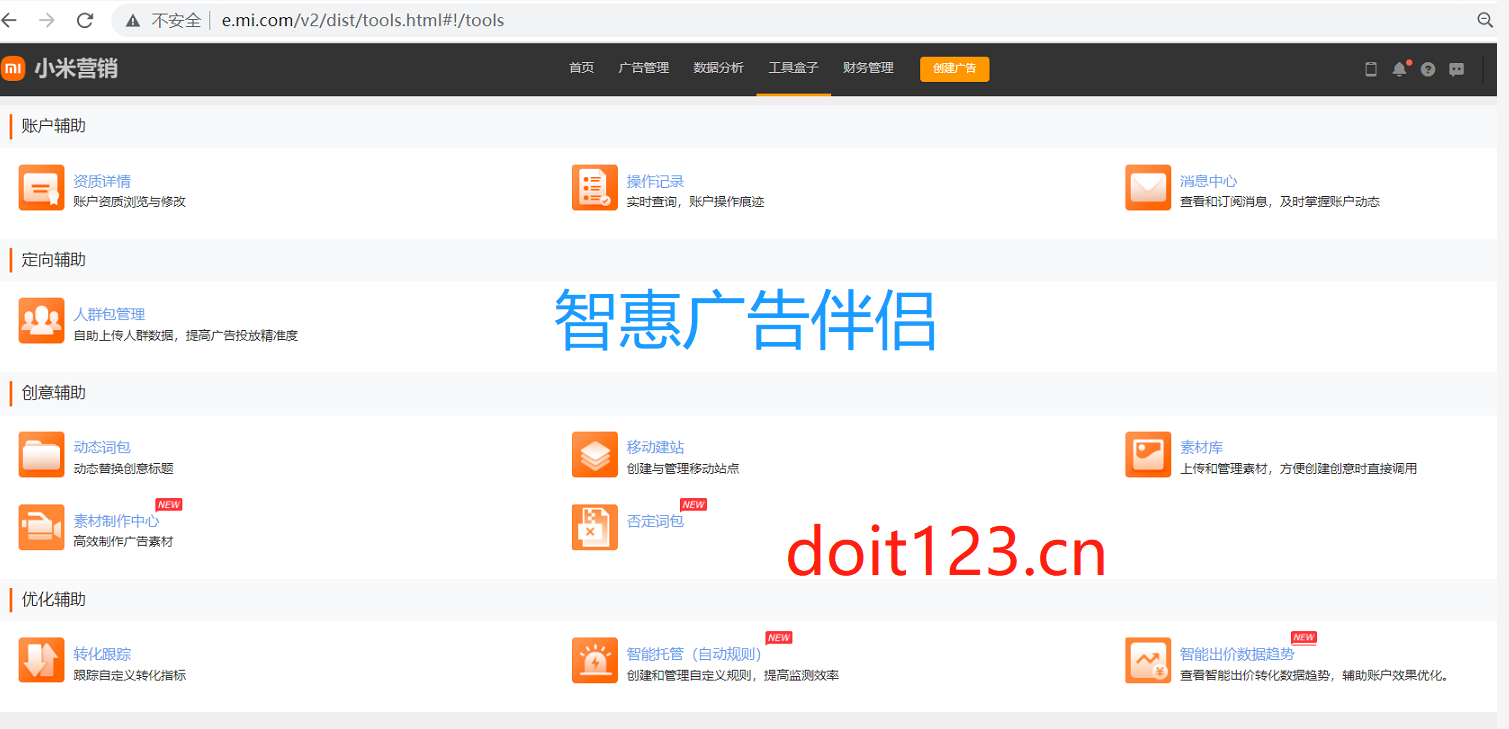The height and width of the screenshot is (729, 1509).
Task: Open the help question mark icon
Action: tap(1428, 69)
